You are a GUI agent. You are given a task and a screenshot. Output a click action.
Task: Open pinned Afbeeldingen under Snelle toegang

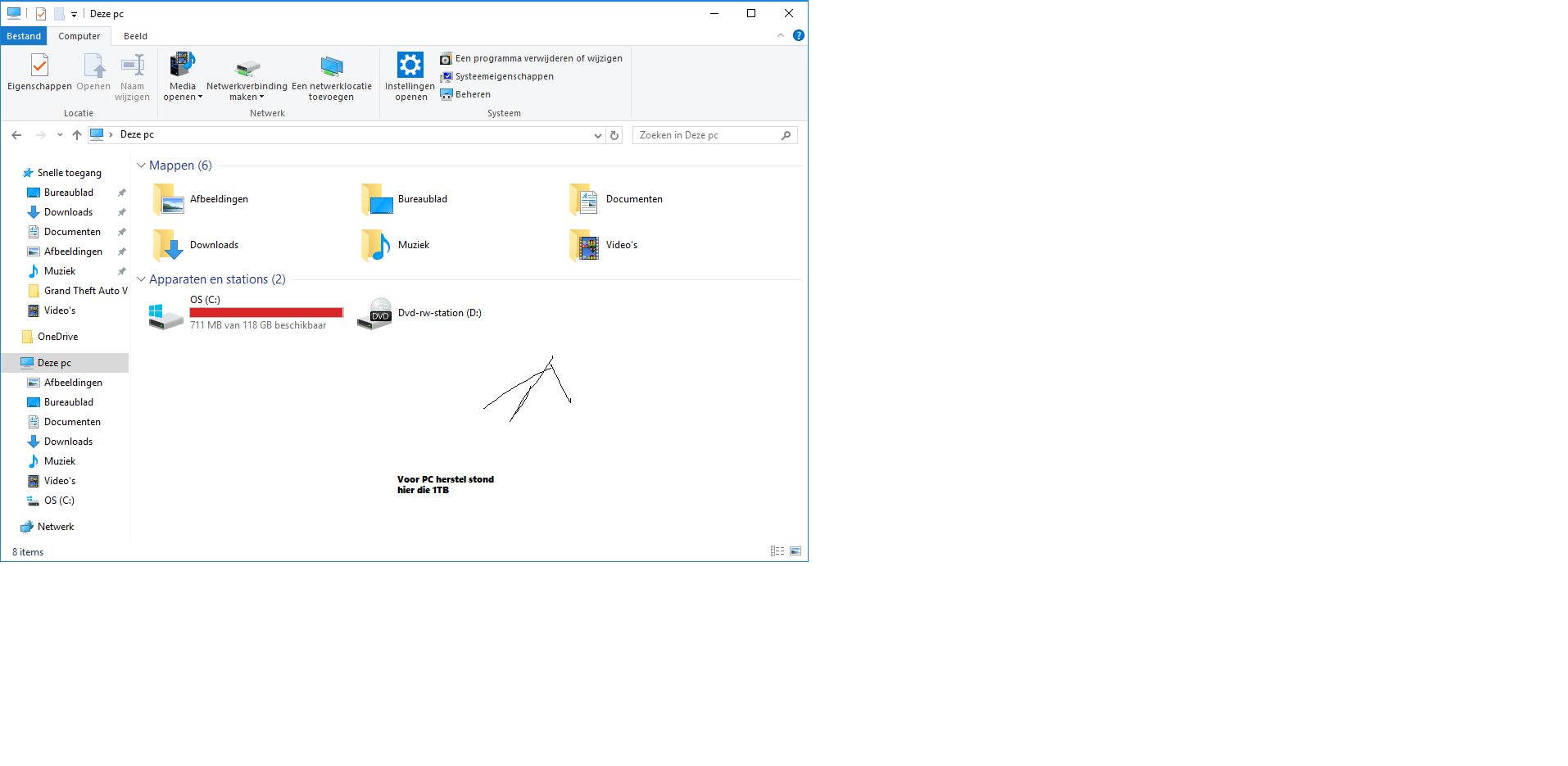pos(73,252)
